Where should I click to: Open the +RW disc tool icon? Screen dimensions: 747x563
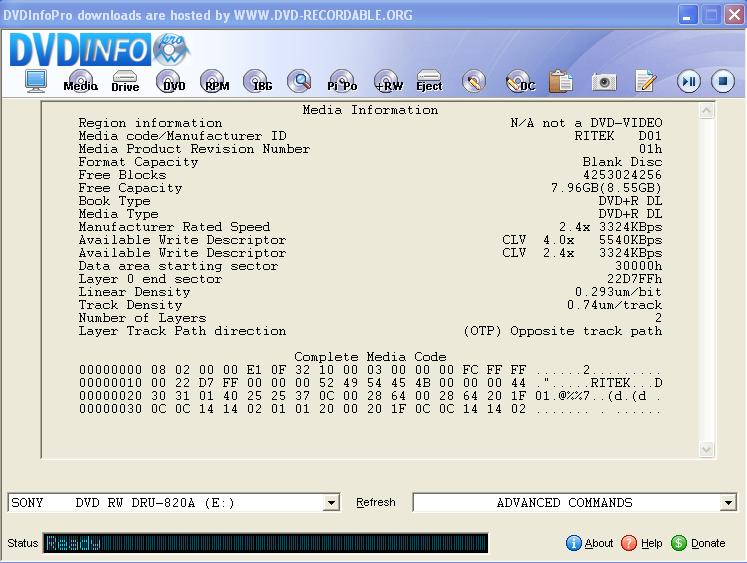pyautogui.click(x=388, y=81)
